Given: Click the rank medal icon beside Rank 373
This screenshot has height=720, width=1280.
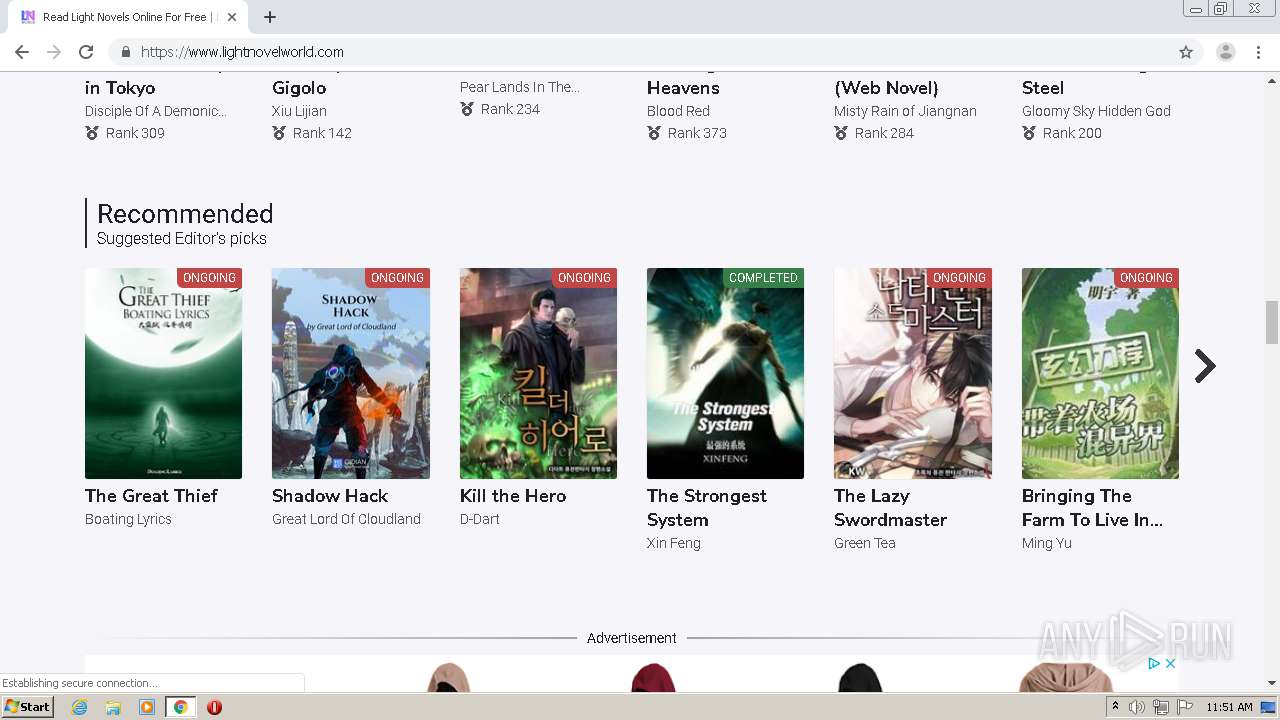Looking at the screenshot, I should (x=654, y=133).
